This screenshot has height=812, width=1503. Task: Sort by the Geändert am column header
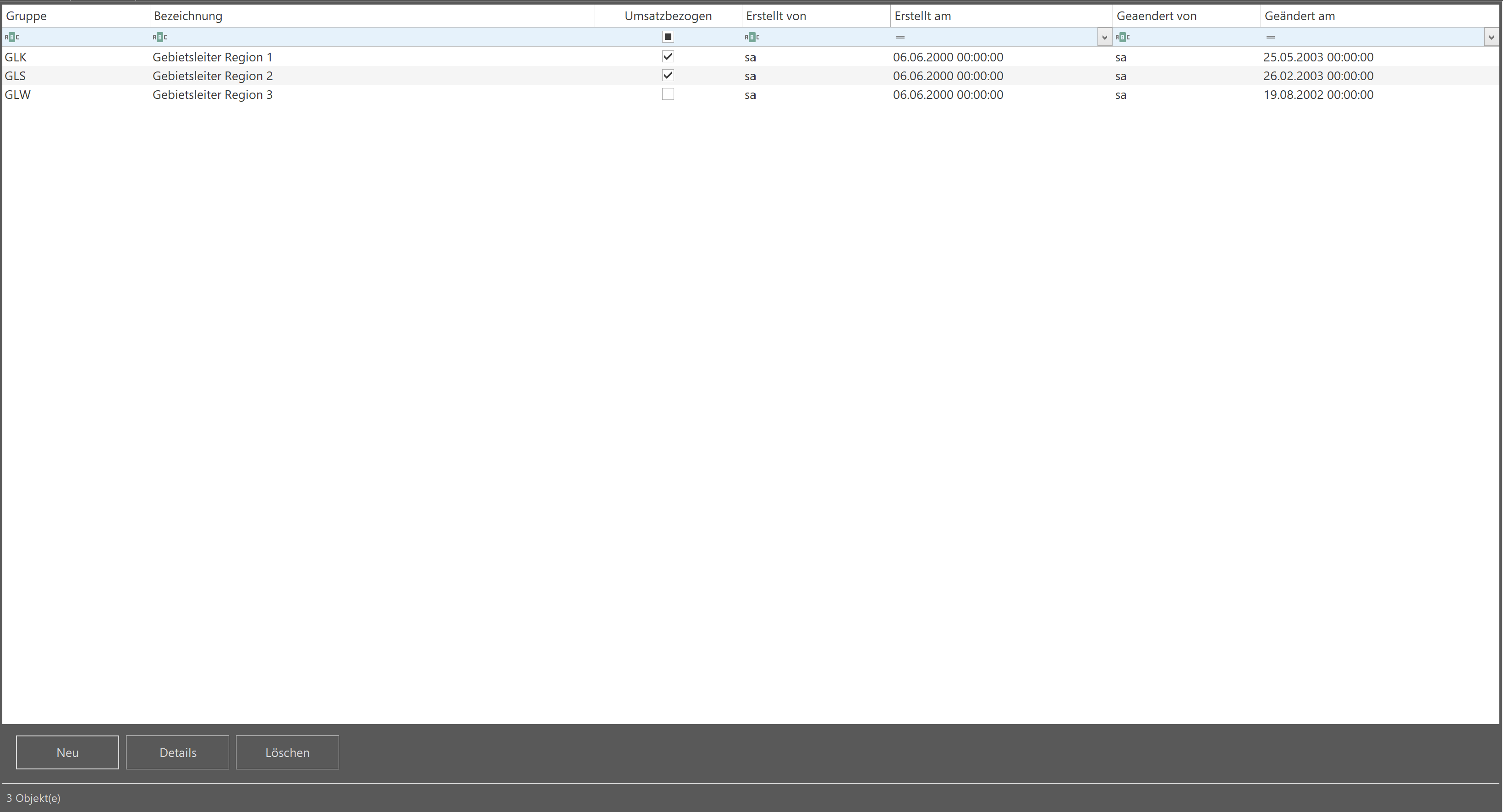click(x=1380, y=16)
